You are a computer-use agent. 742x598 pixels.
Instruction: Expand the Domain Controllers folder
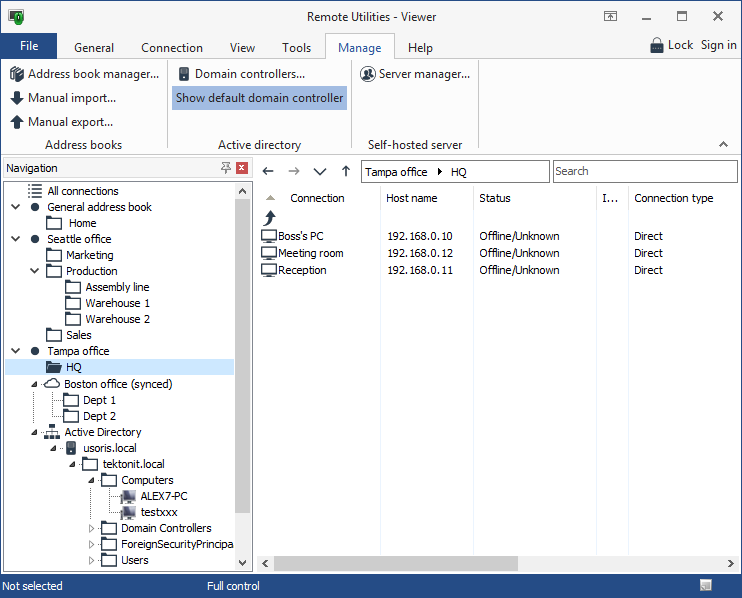tap(91, 528)
